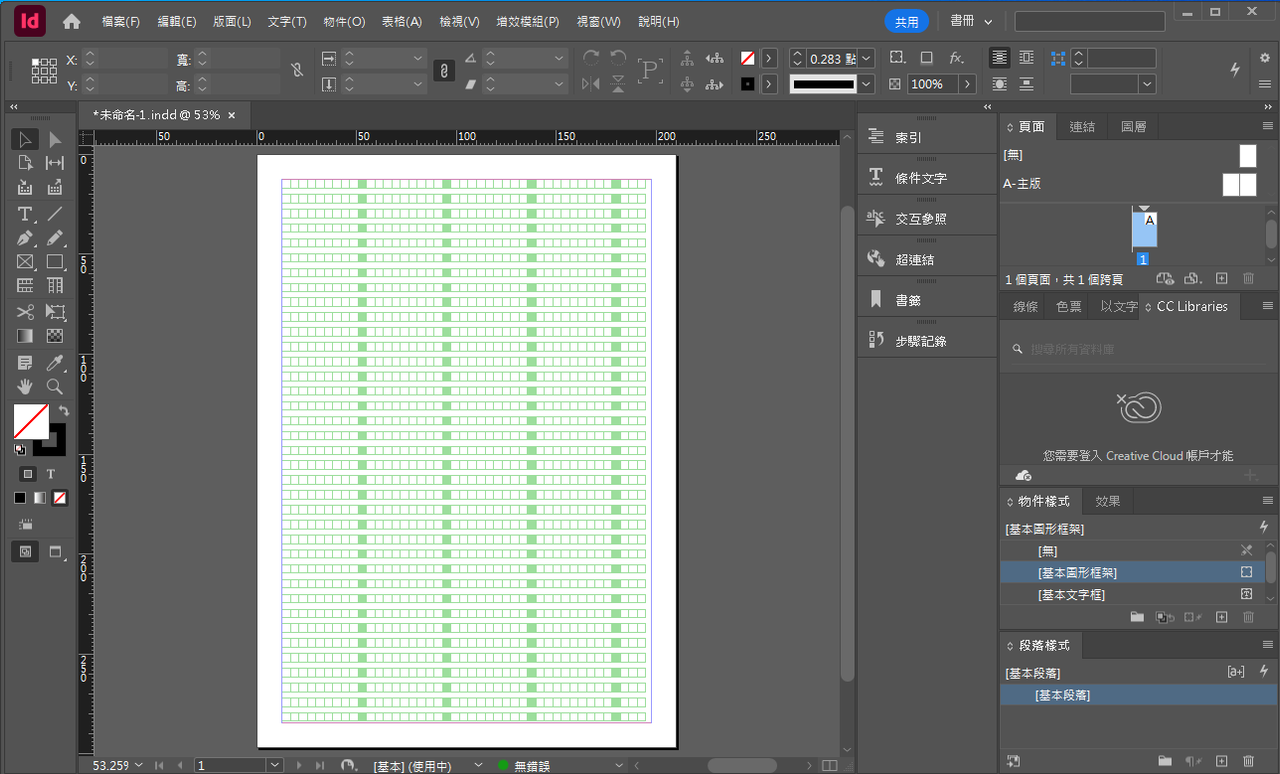Select the Zoom magnifier tool
The image size is (1280, 774).
pyautogui.click(x=55, y=386)
